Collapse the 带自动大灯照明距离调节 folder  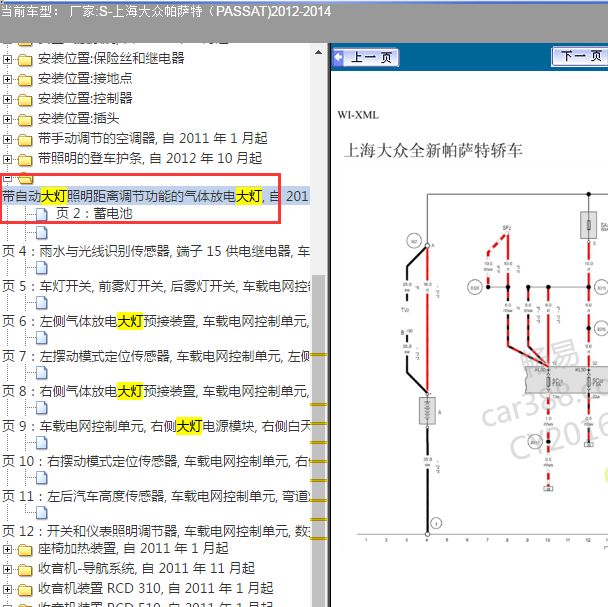click(x=7, y=178)
